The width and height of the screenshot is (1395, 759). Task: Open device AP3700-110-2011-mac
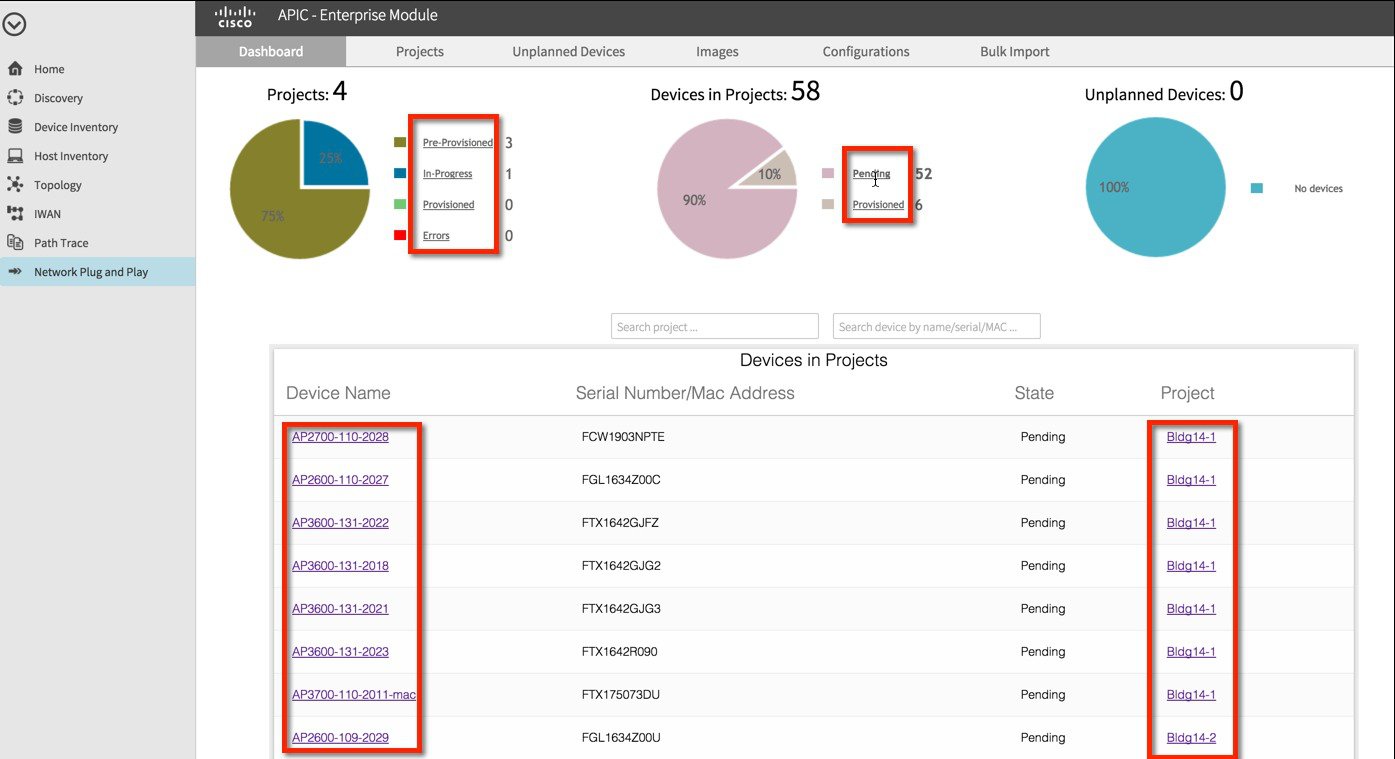point(354,695)
